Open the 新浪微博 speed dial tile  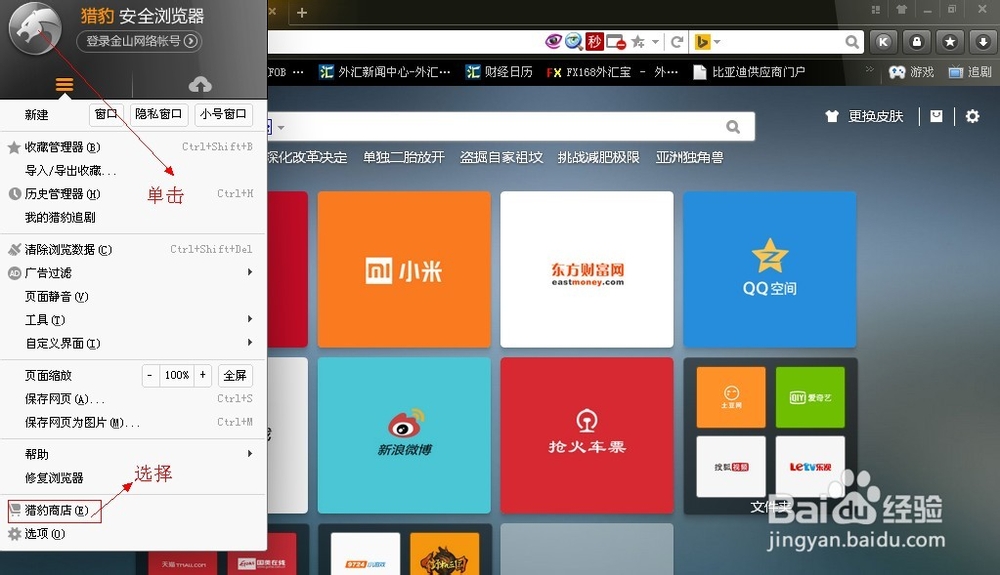(x=404, y=435)
